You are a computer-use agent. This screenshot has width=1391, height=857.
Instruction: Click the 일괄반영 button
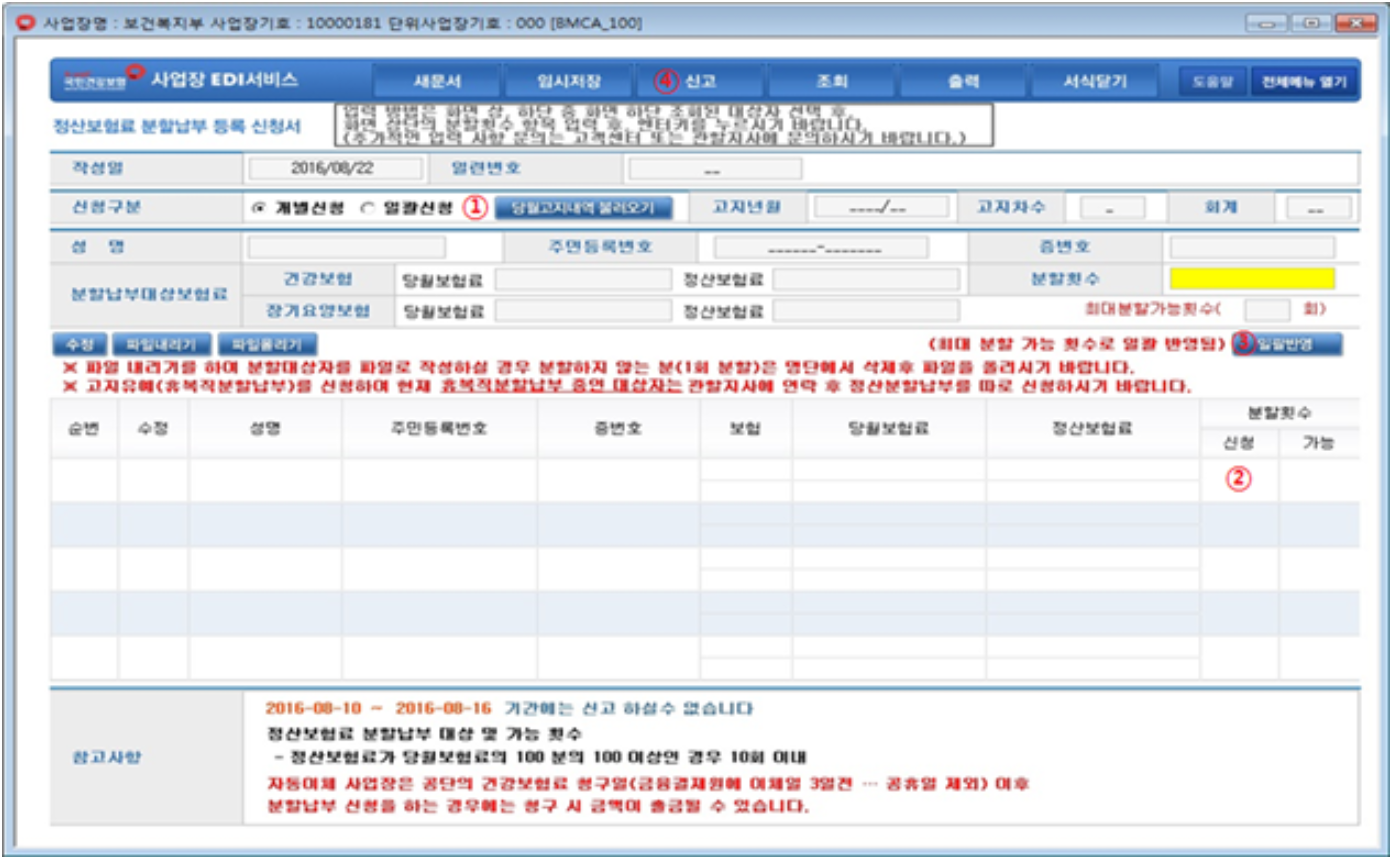coord(1297,344)
